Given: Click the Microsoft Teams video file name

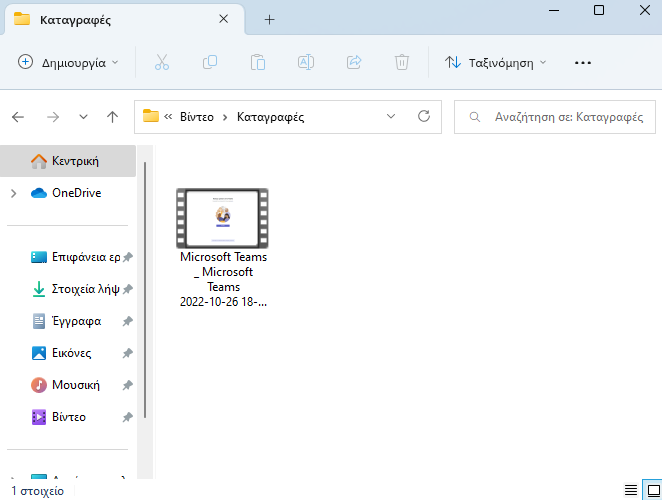Looking at the screenshot, I should [223, 280].
